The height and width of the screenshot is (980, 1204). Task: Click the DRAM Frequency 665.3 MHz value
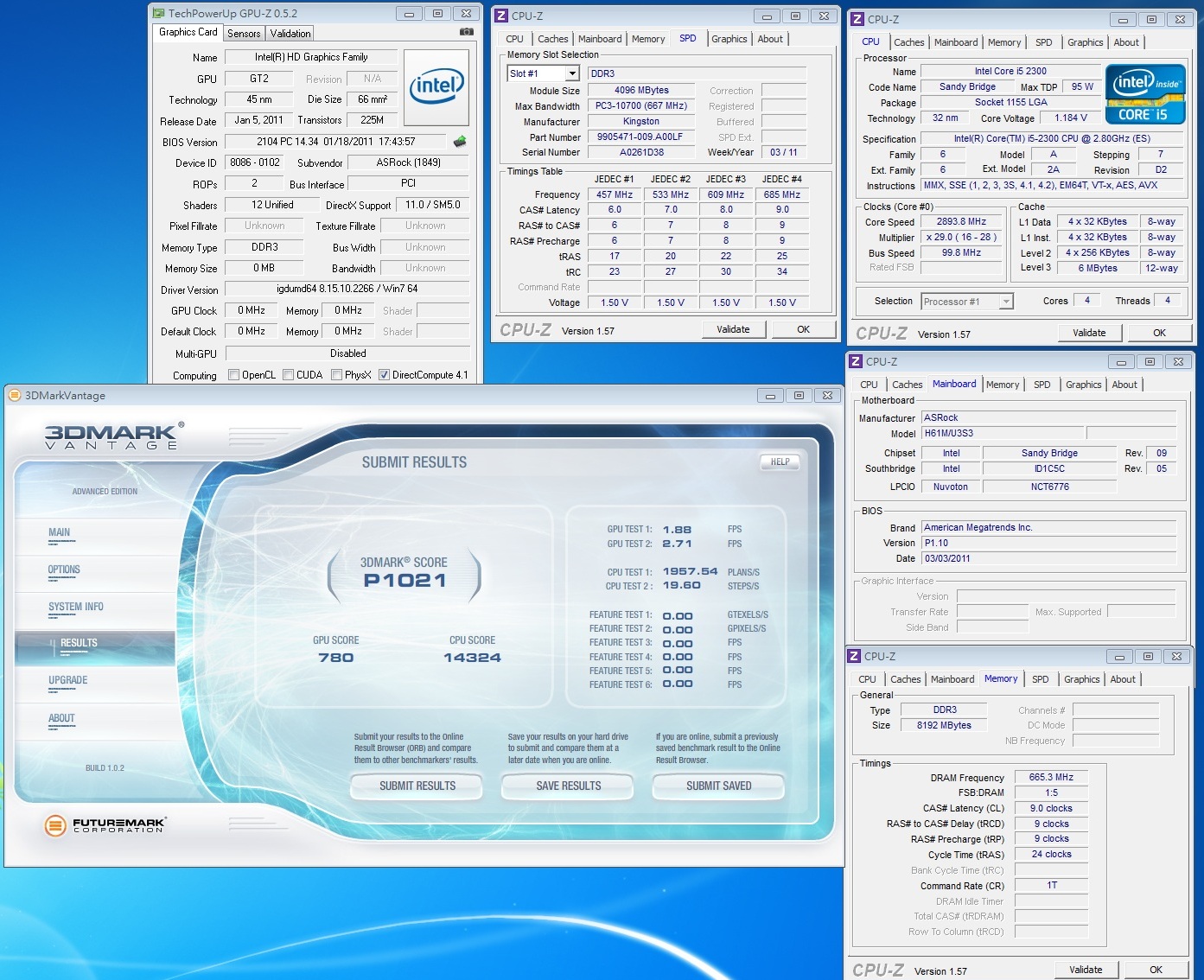point(1051,777)
